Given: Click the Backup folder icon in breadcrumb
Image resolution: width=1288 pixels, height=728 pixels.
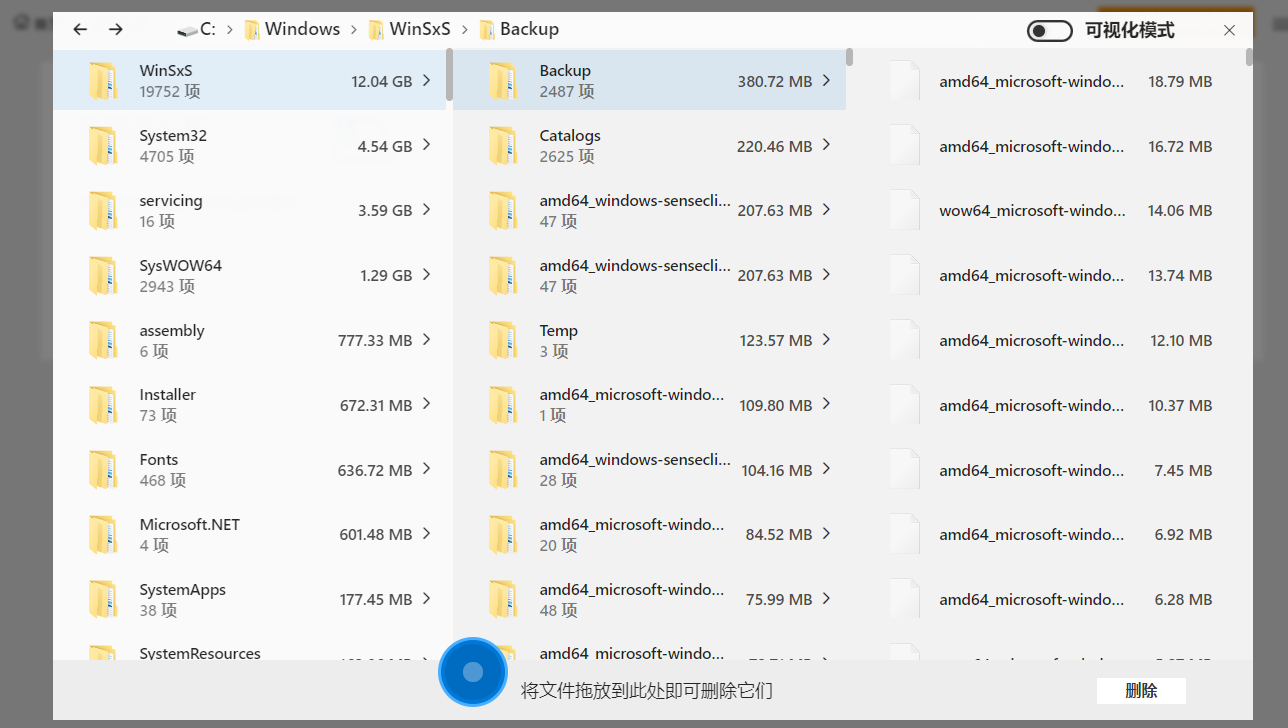Looking at the screenshot, I should pos(487,30).
